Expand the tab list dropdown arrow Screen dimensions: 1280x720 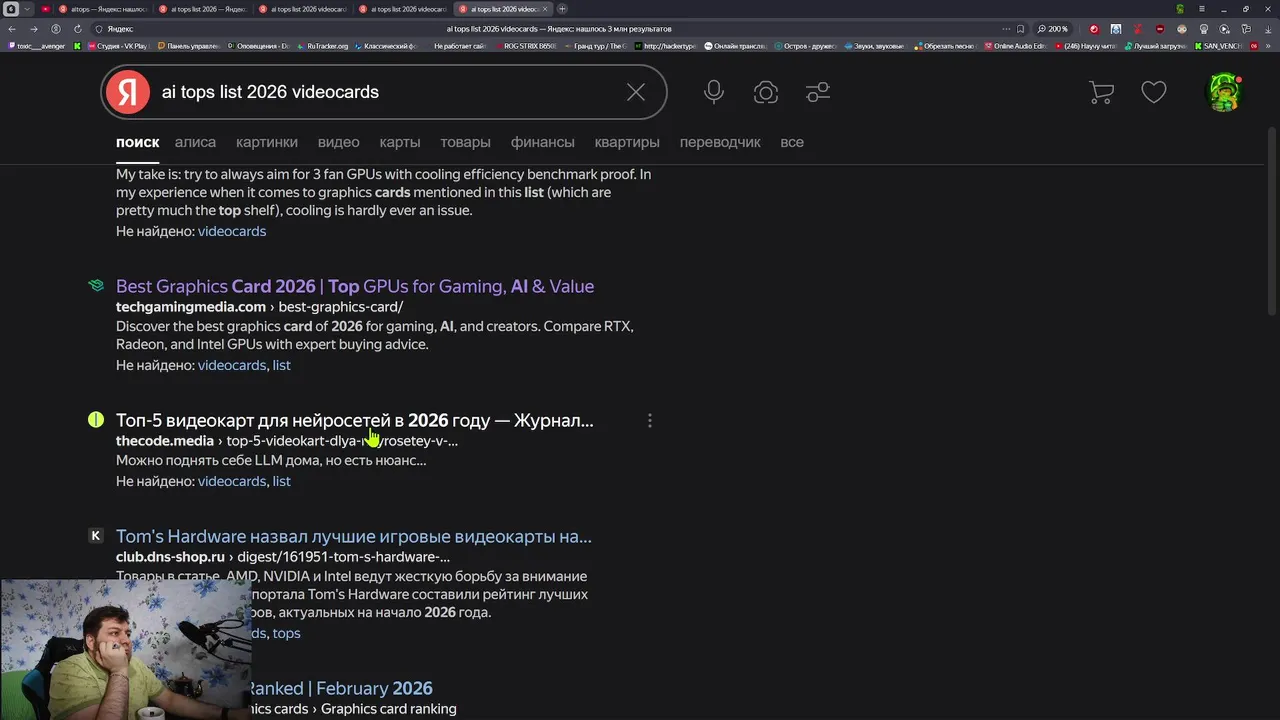pos(27,9)
